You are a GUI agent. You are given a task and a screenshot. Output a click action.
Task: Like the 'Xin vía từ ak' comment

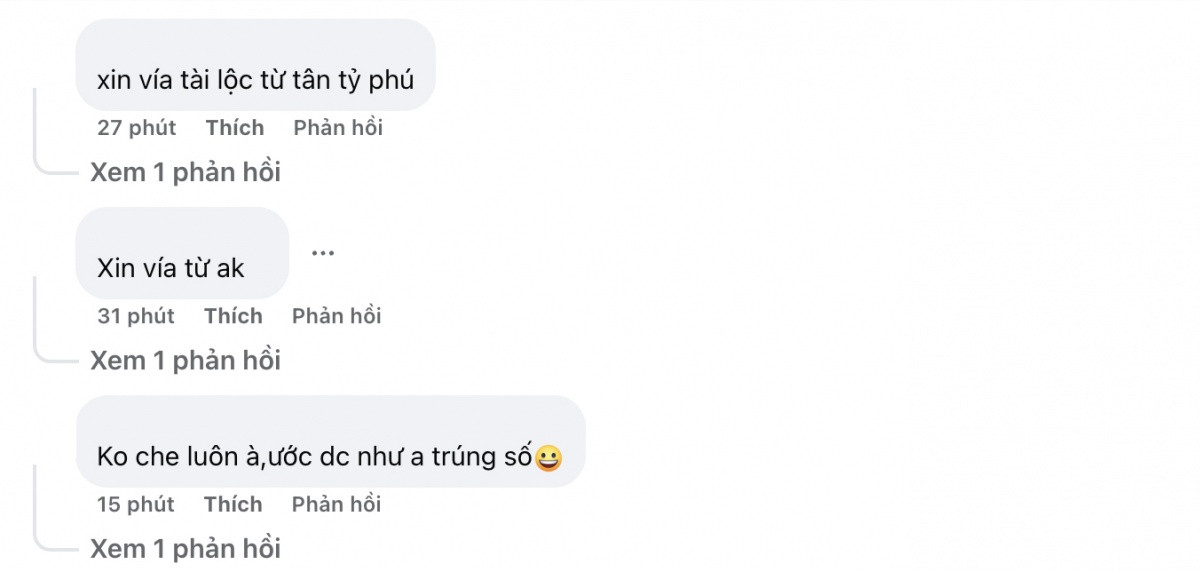point(233,316)
